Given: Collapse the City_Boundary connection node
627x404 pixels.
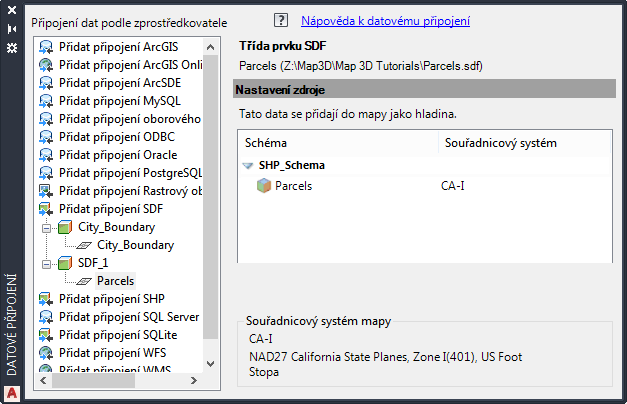Looking at the screenshot, I should click(x=46, y=228).
